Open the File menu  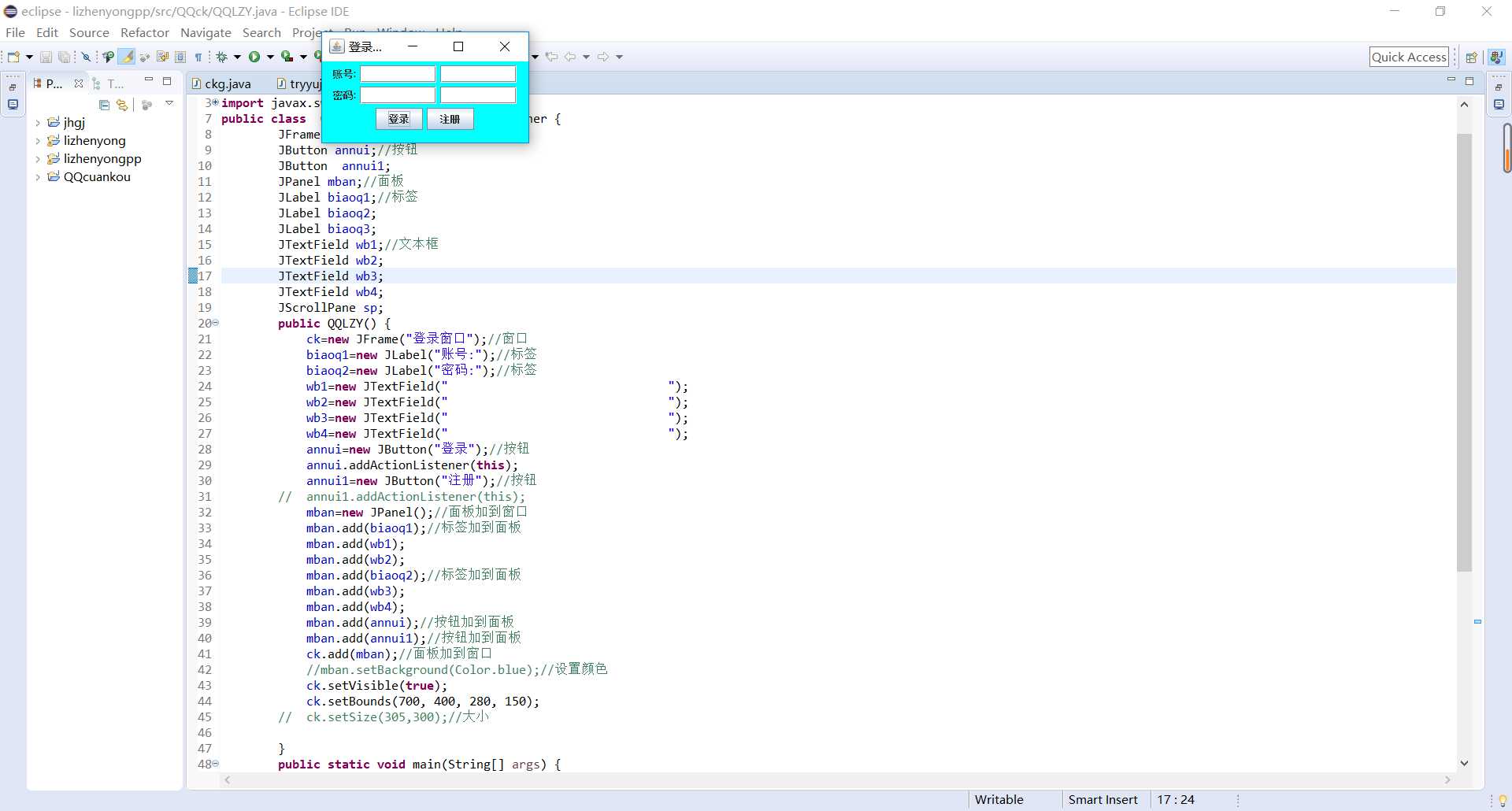click(x=15, y=32)
